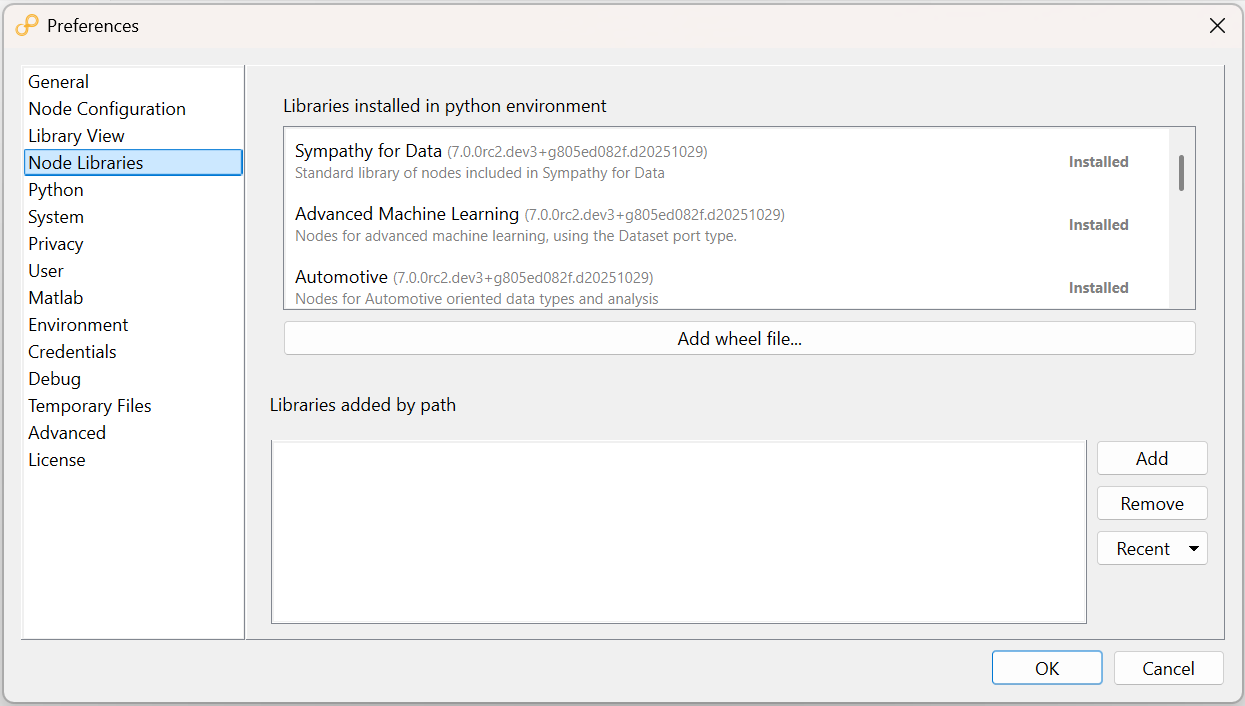This screenshot has width=1245, height=706.
Task: Open the Matlab configuration page
Action: pos(55,297)
